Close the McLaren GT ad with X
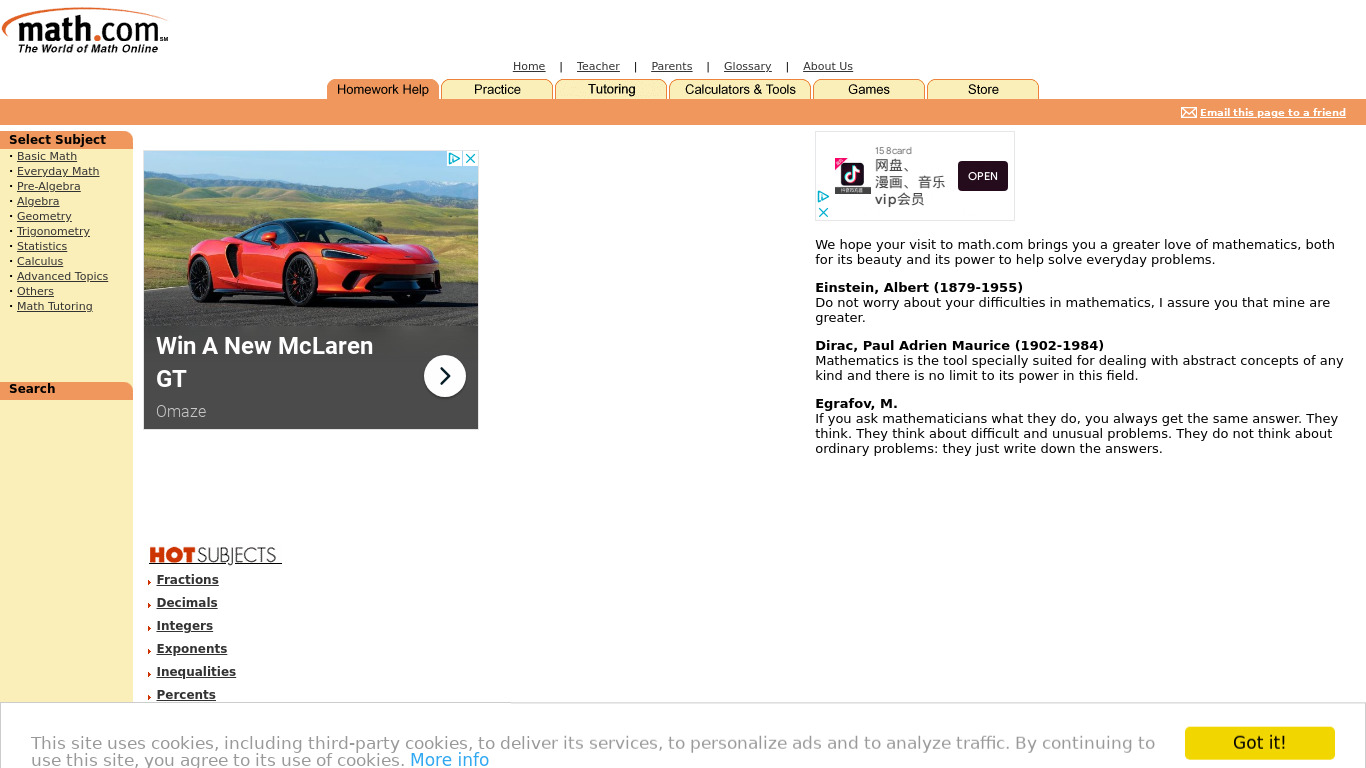Viewport: 1366px width, 768px height. [470, 159]
